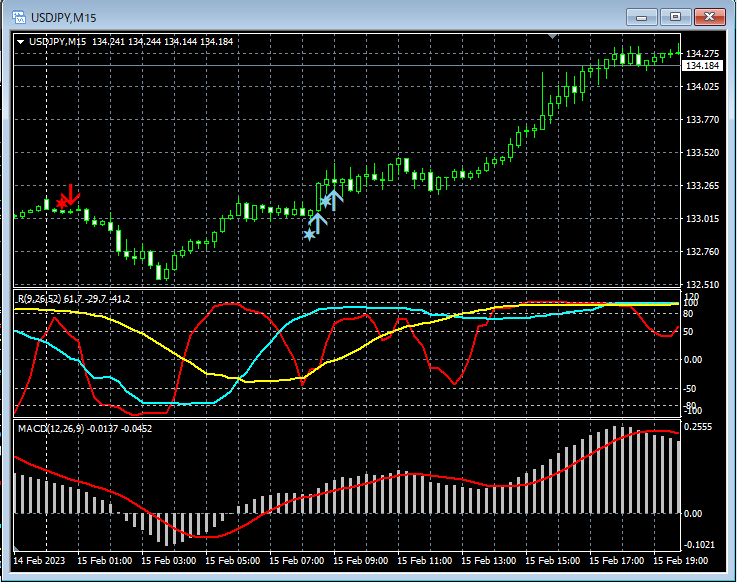
Task: Click the chart shift marker triangle at the top
Action: pyautogui.click(x=553, y=36)
